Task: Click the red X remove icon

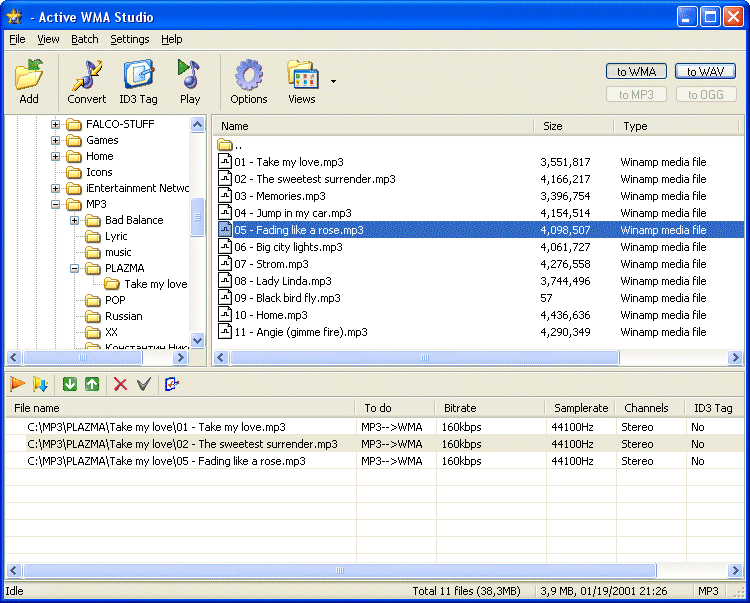Action: (x=121, y=384)
